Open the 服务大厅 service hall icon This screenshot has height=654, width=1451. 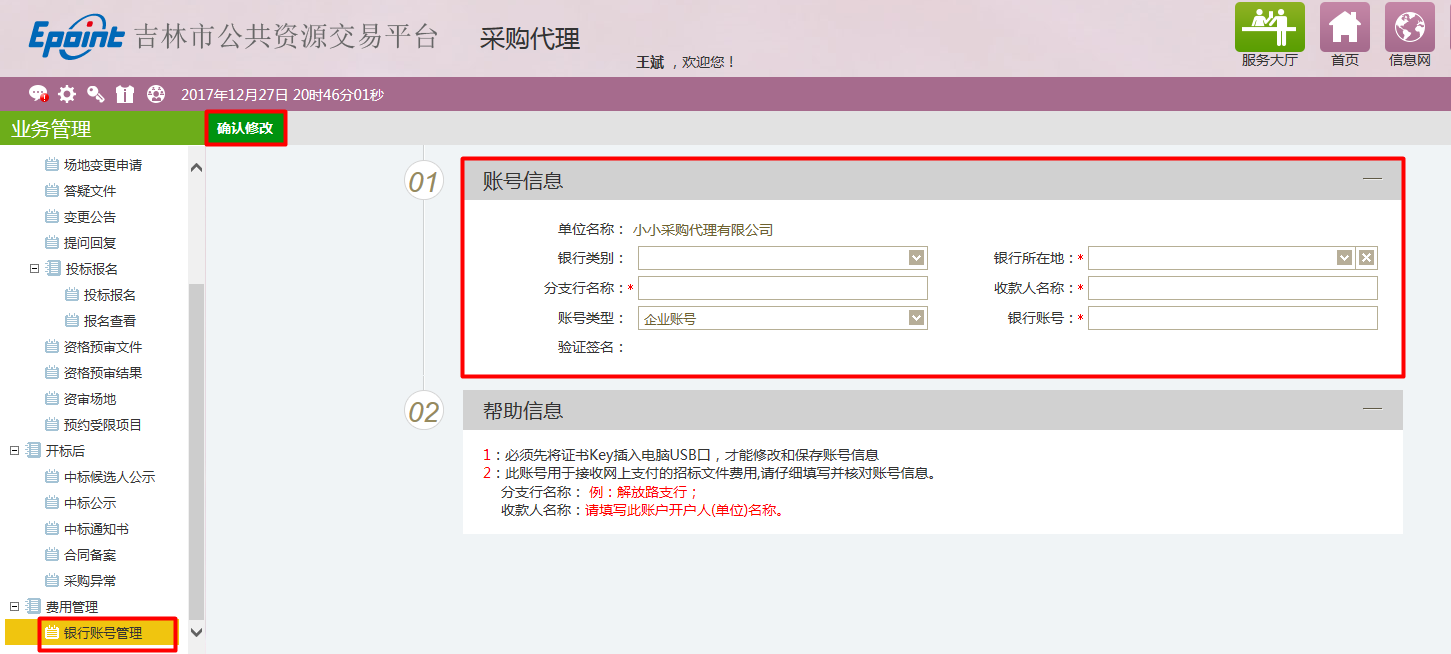pos(1269,28)
